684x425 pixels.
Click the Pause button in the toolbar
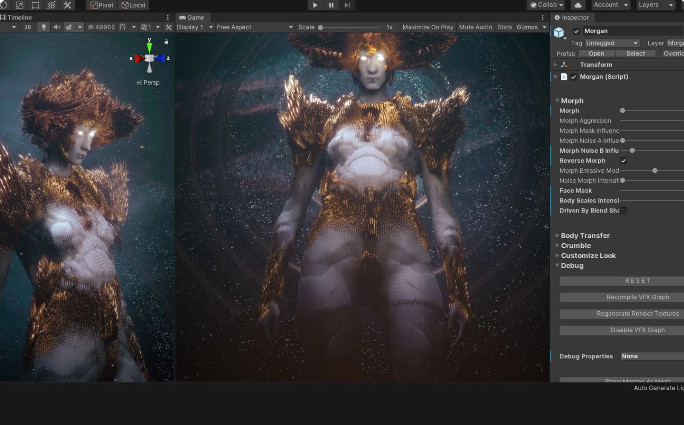click(x=331, y=5)
